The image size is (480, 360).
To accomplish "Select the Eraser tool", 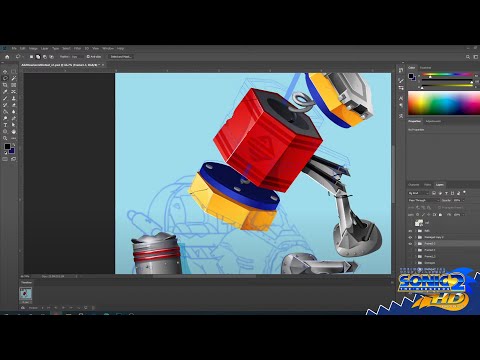I will point(14,105).
